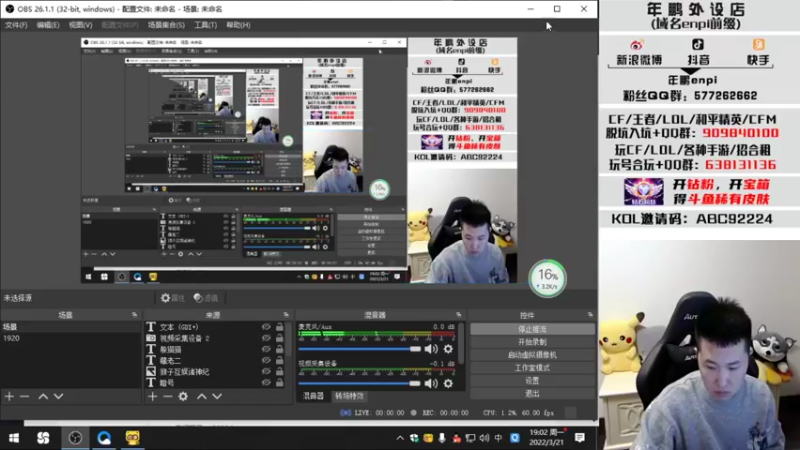This screenshot has width=800, height=450.
Task: Pop out the 来源 dock panel
Action: coord(286,315)
